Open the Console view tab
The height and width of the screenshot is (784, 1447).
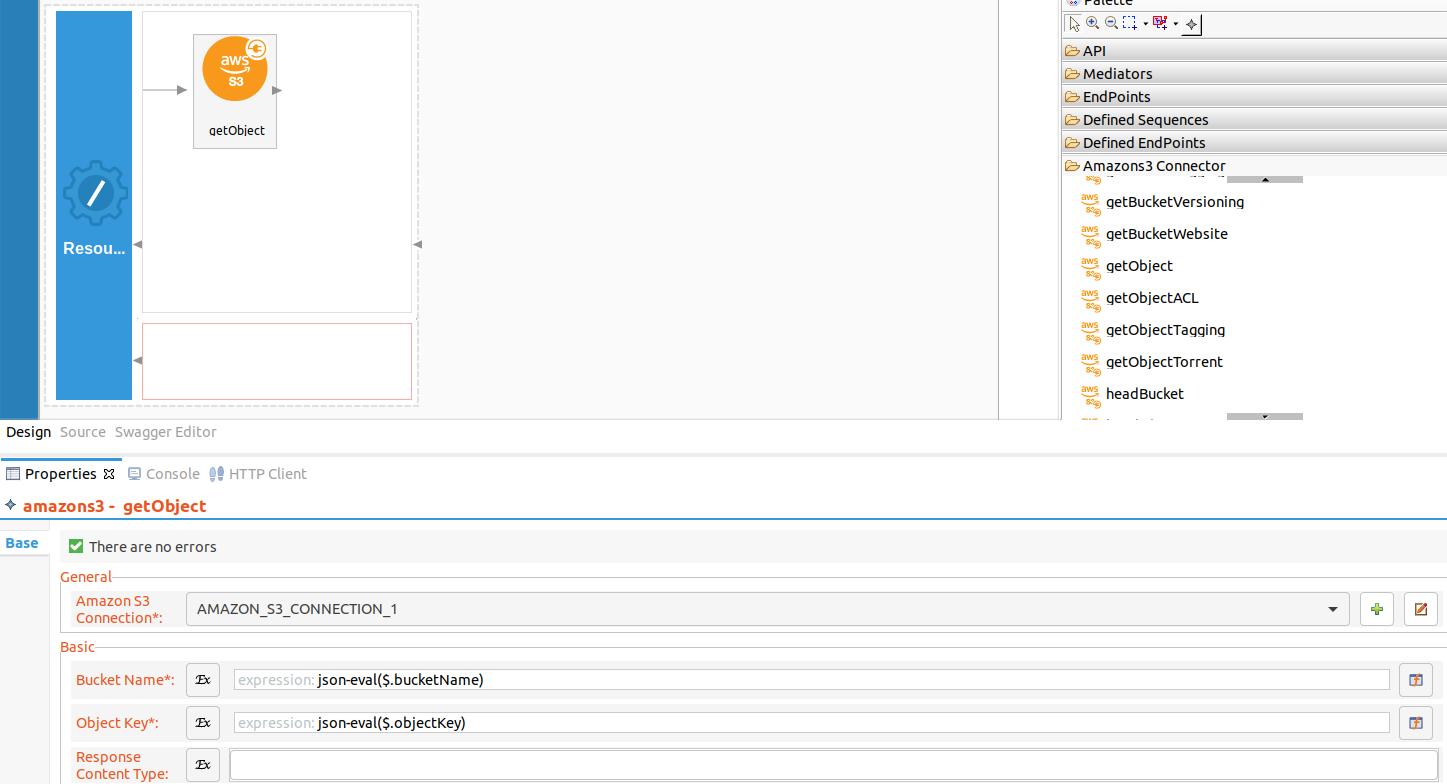[164, 474]
